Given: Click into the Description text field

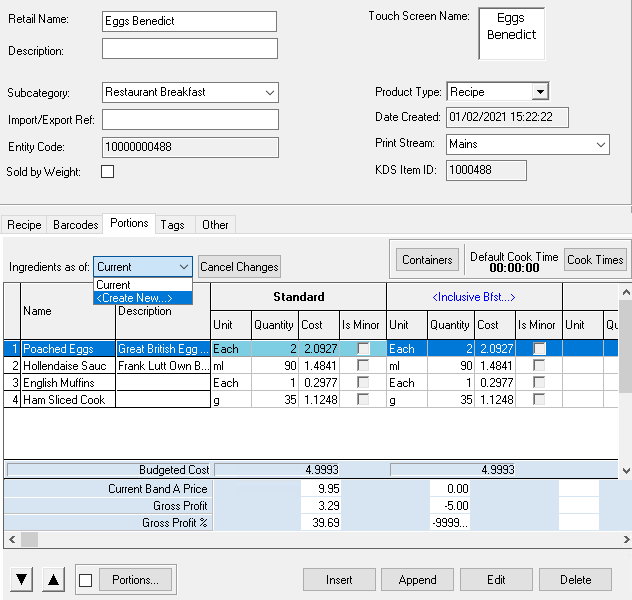Looking at the screenshot, I should 190,50.
